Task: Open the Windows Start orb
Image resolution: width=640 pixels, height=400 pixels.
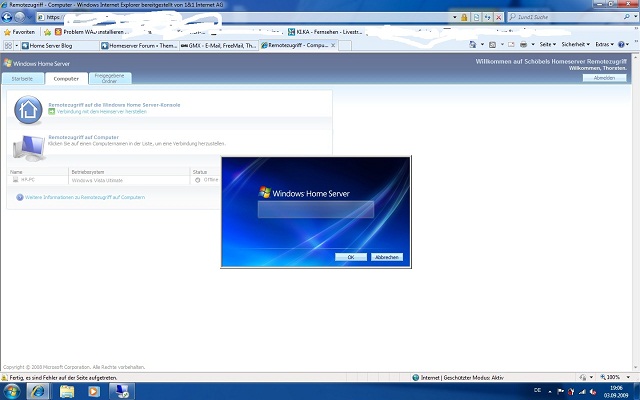Action: pos(12,391)
